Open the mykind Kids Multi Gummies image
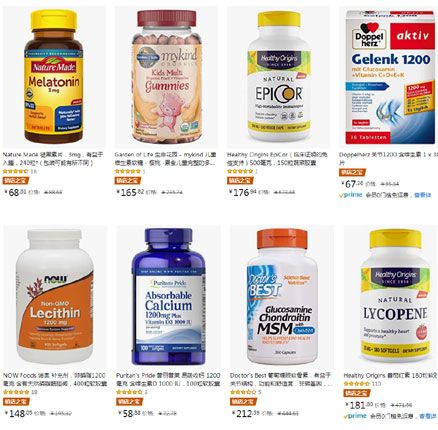 point(167,77)
